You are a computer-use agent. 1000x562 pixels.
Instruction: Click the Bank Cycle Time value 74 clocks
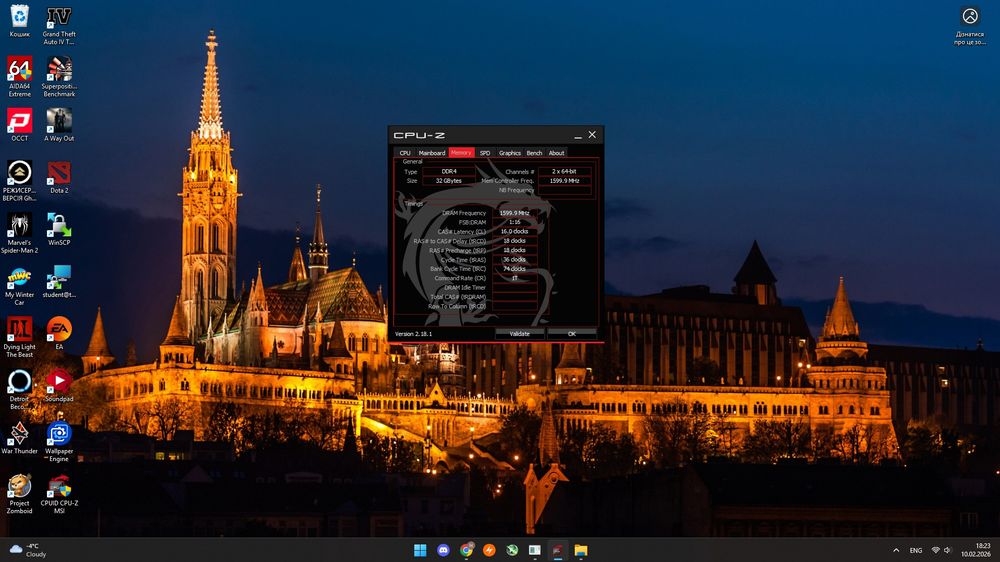point(514,269)
